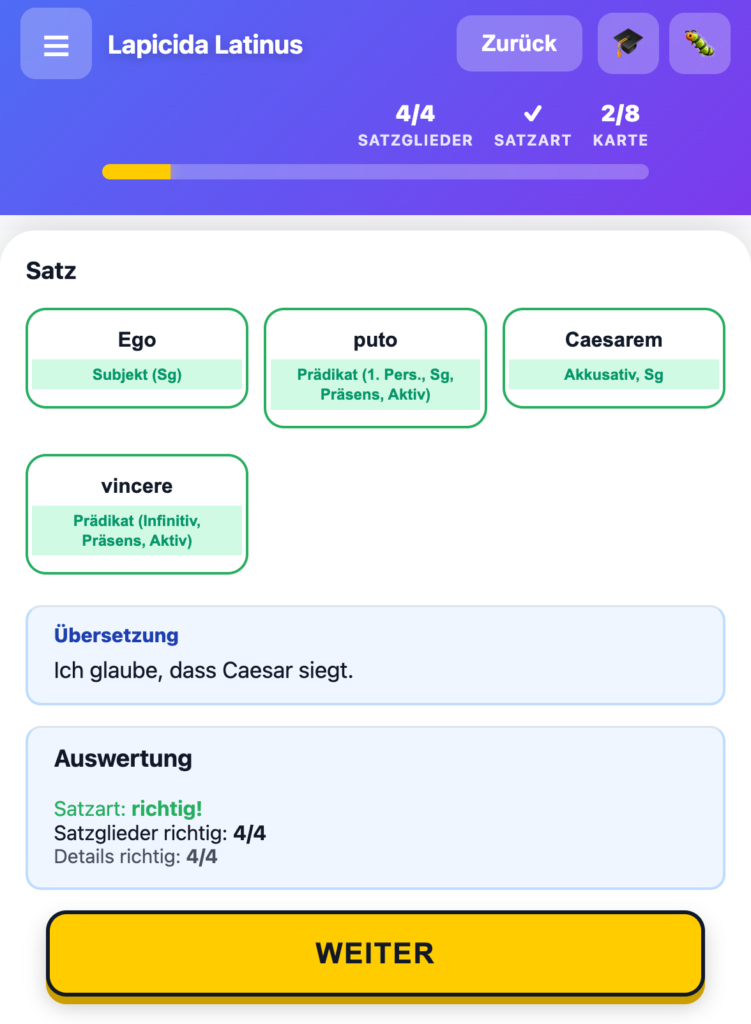Screen dimensions: 751x1024
Task: Select the word card vincere
Action: pyautogui.click(x=137, y=486)
